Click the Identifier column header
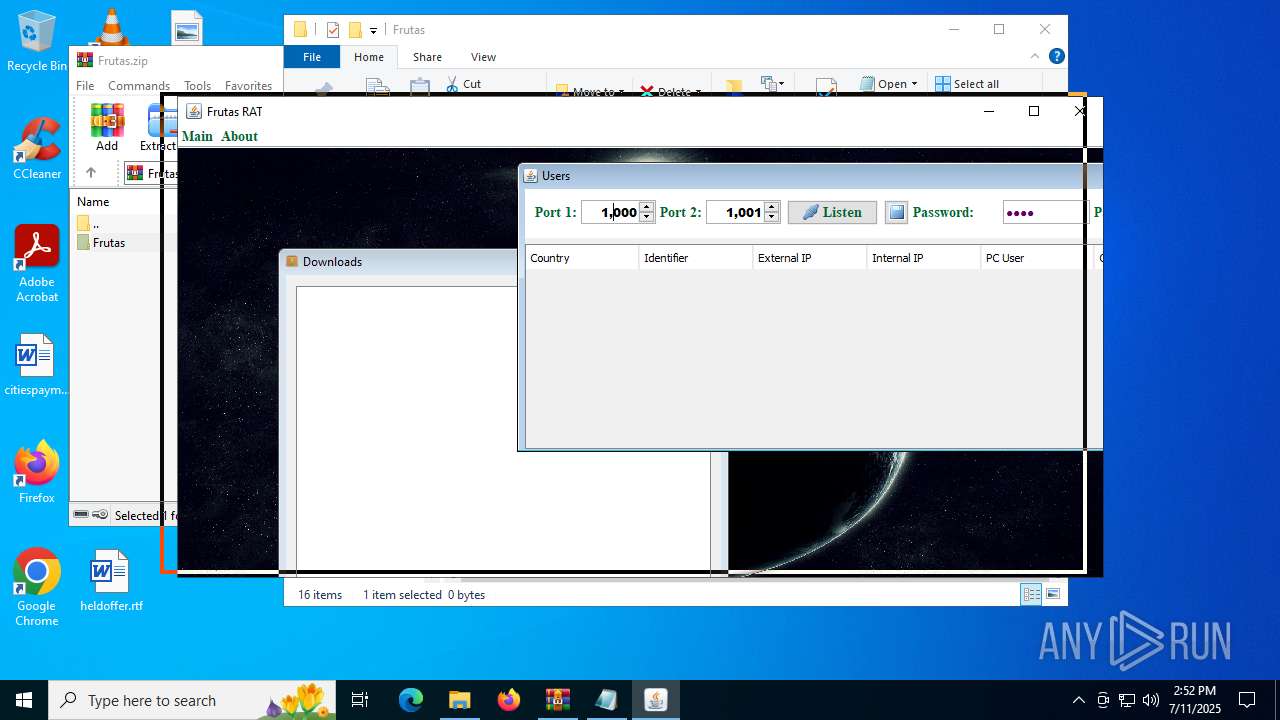The image size is (1280, 720). pos(696,258)
